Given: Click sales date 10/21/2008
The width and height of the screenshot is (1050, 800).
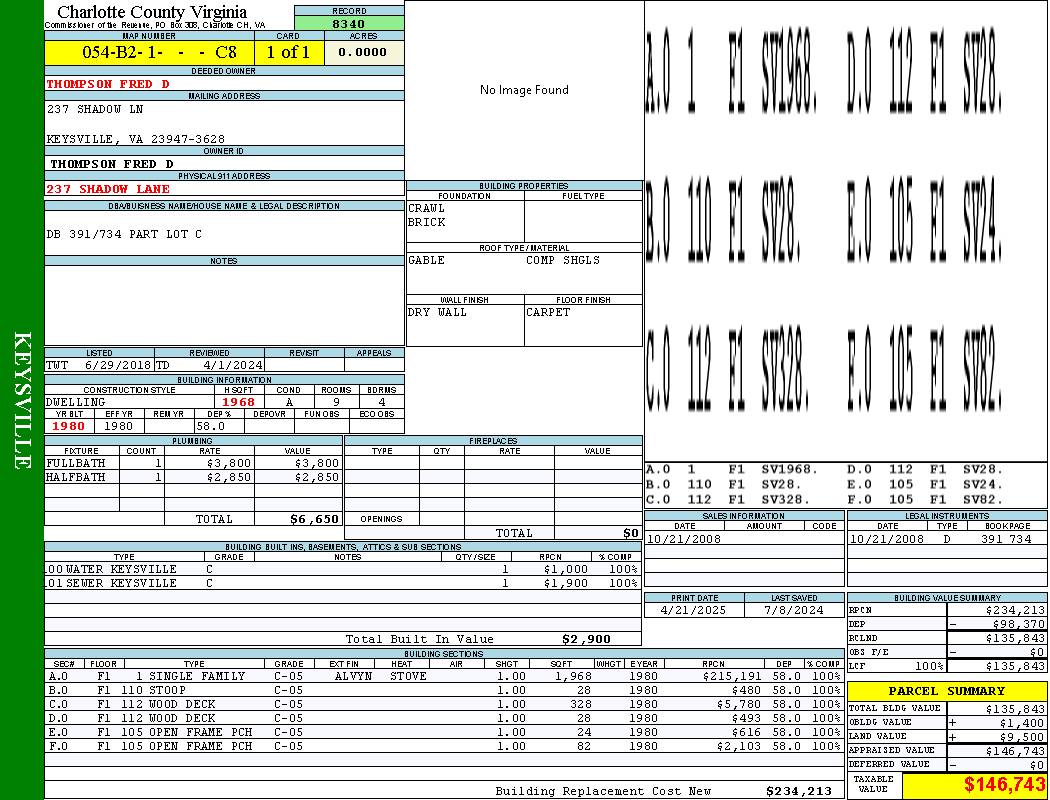Looking at the screenshot, I should tap(684, 539).
